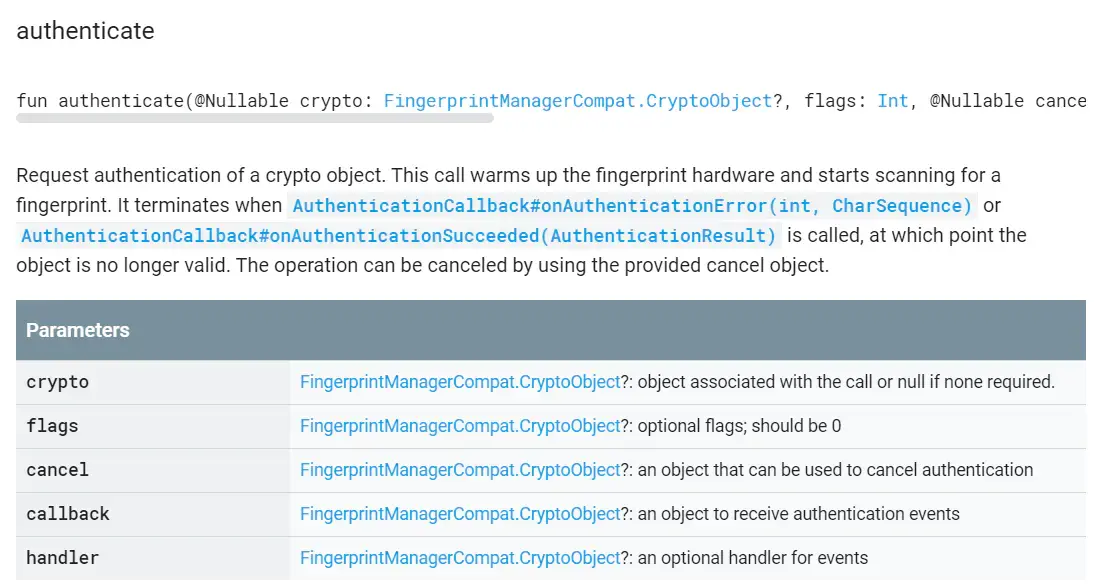Image resolution: width=1104 pixels, height=588 pixels.
Task: Click the 'fun authenticate(' code text
Action: [104, 101]
